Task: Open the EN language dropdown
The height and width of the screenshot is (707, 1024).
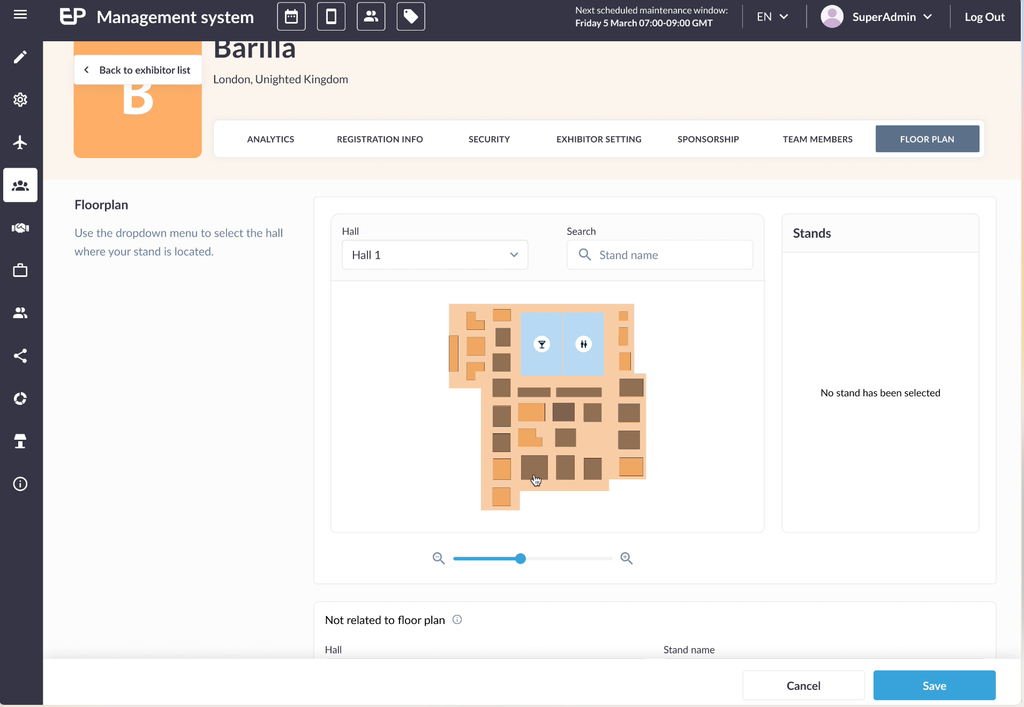Action: (772, 17)
